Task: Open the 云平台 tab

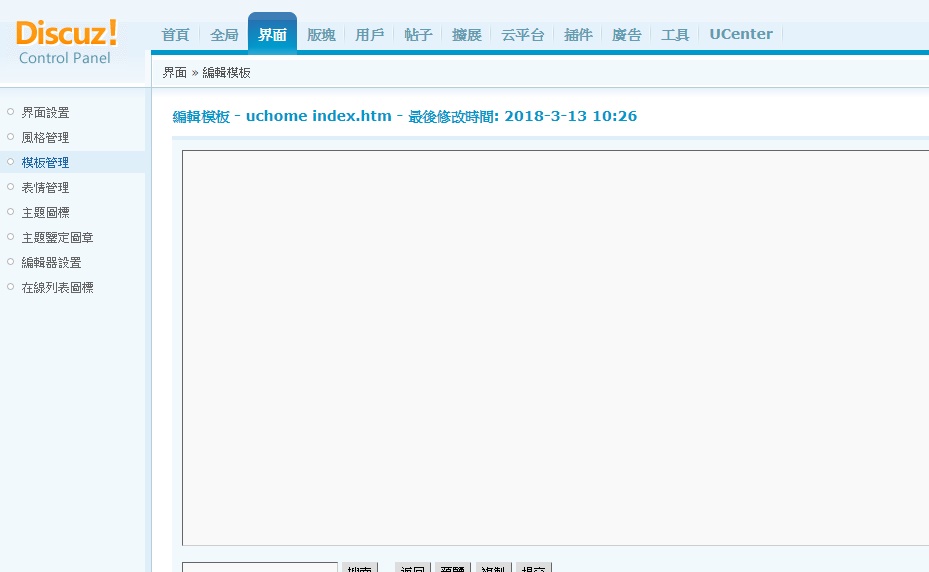Action: tap(522, 35)
